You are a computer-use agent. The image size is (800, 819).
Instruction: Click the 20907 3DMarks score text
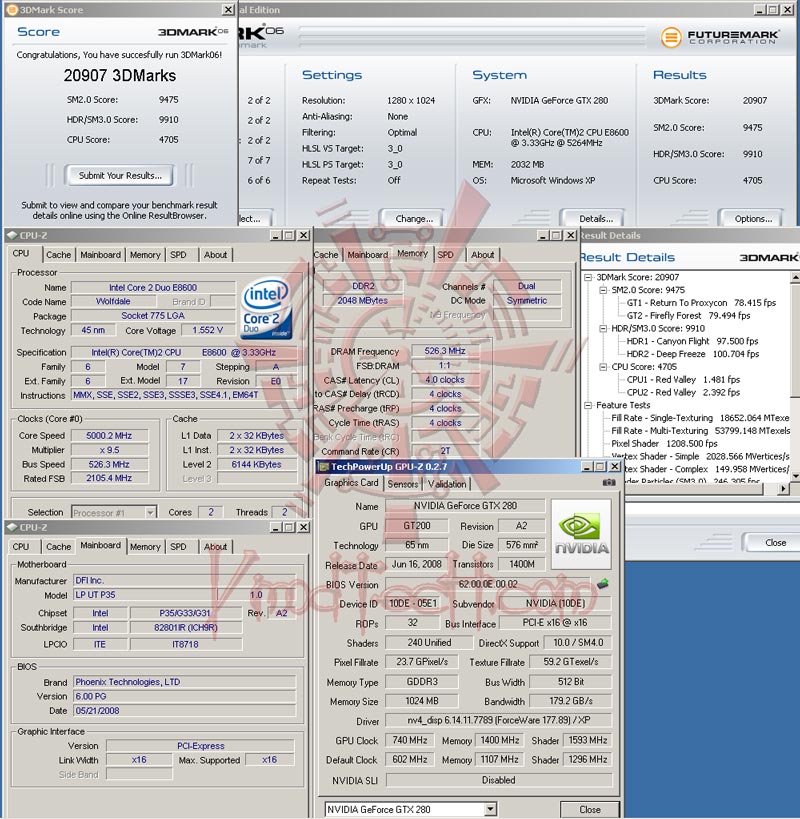pyautogui.click(x=120, y=76)
